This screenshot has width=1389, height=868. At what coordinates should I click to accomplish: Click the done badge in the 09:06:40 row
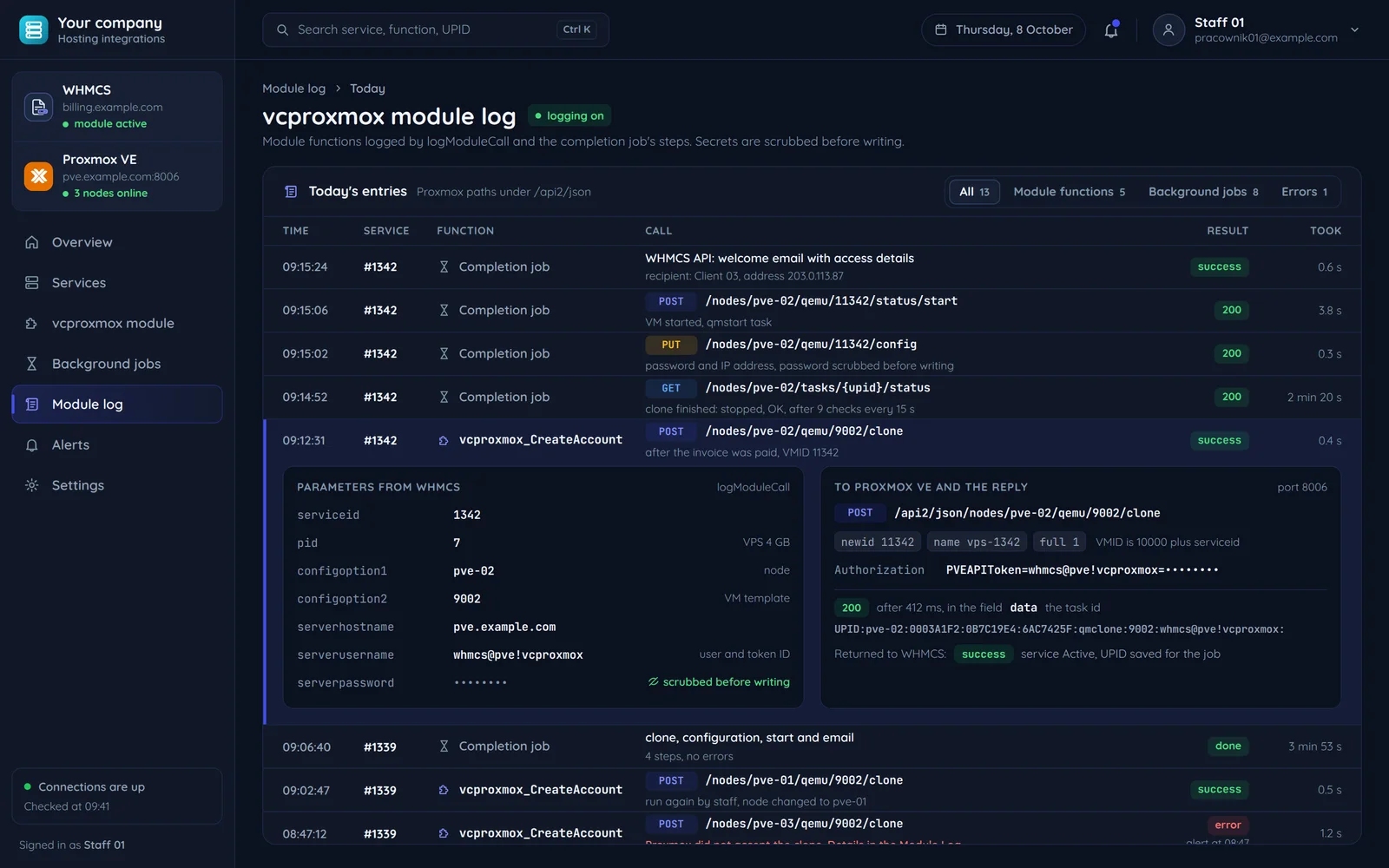(1228, 746)
